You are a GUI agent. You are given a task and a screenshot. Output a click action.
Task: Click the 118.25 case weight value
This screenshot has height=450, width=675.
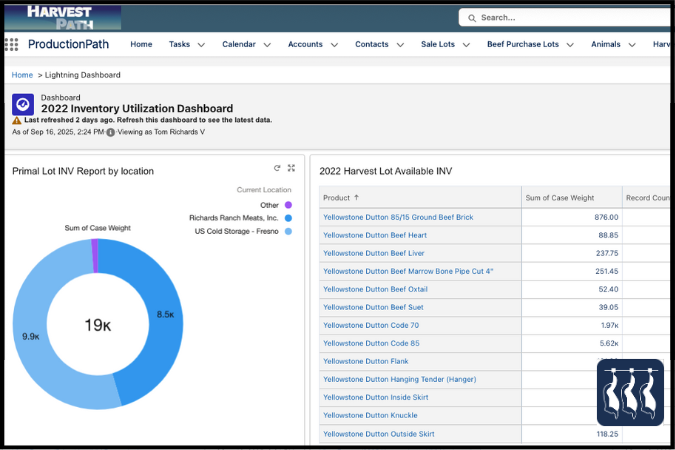pos(607,434)
